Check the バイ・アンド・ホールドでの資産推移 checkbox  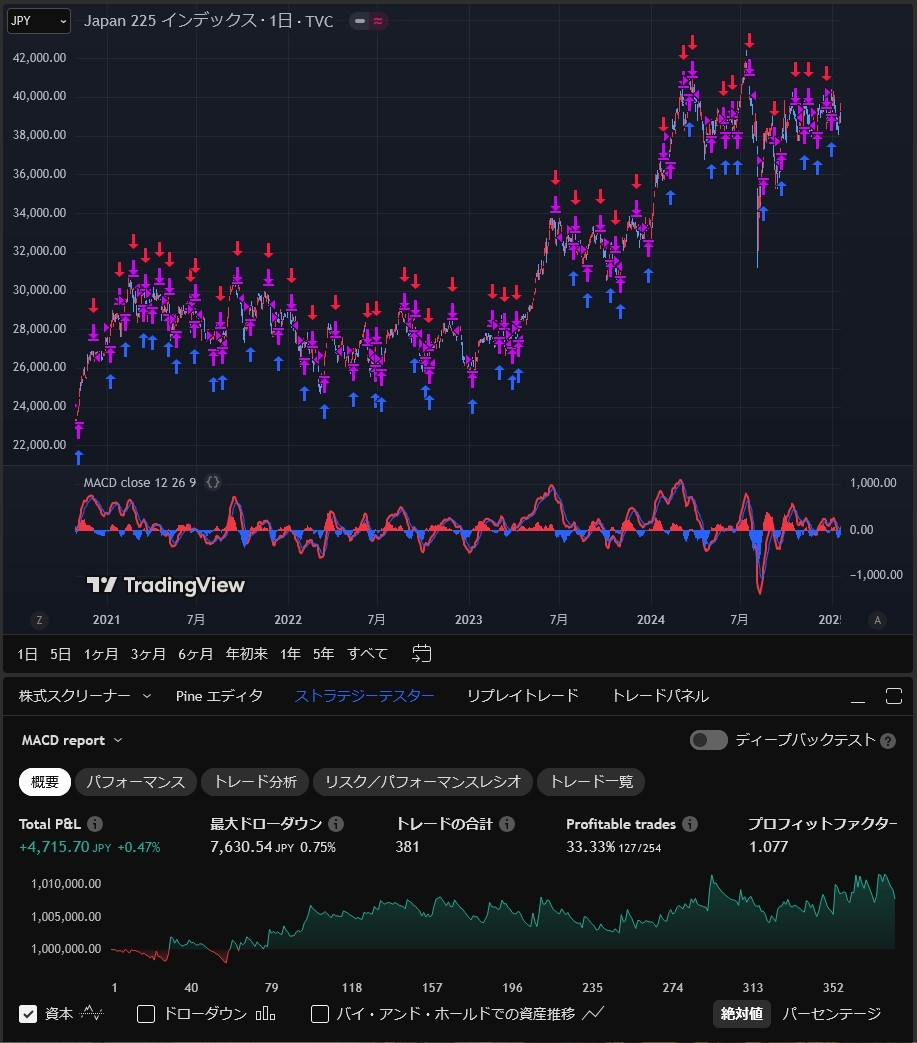tap(320, 1013)
